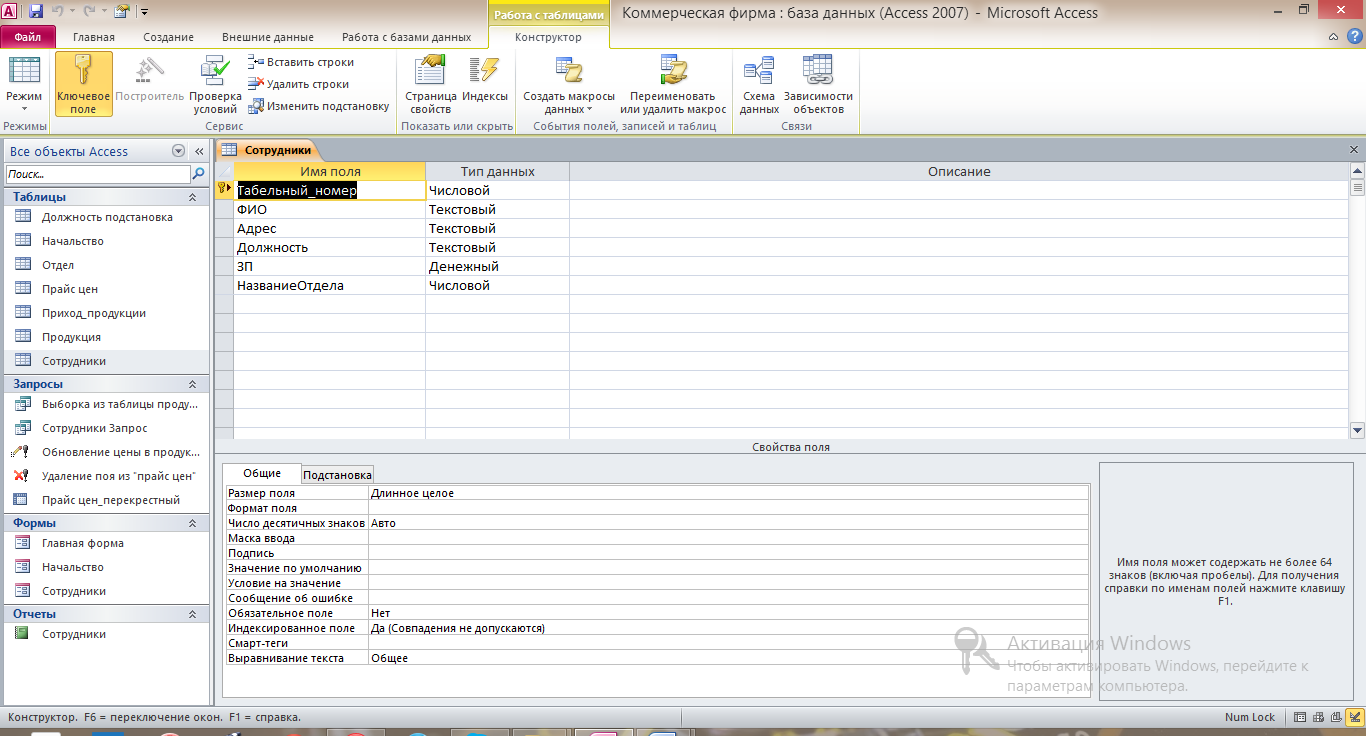Switch to the Главная ribbon tab
Viewport: 1366px width, 736px height.
(94, 37)
